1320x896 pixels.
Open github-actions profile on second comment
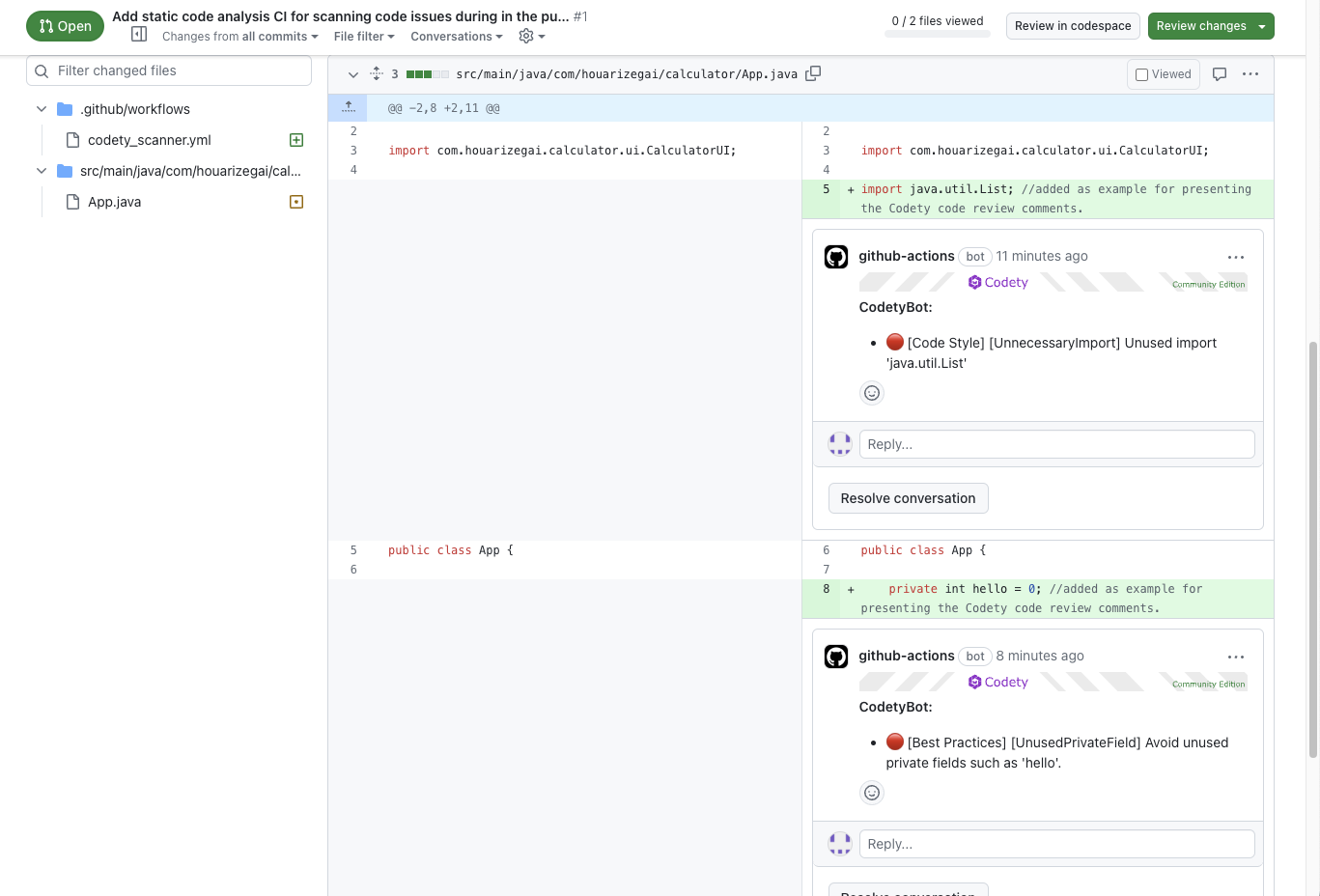(906, 656)
